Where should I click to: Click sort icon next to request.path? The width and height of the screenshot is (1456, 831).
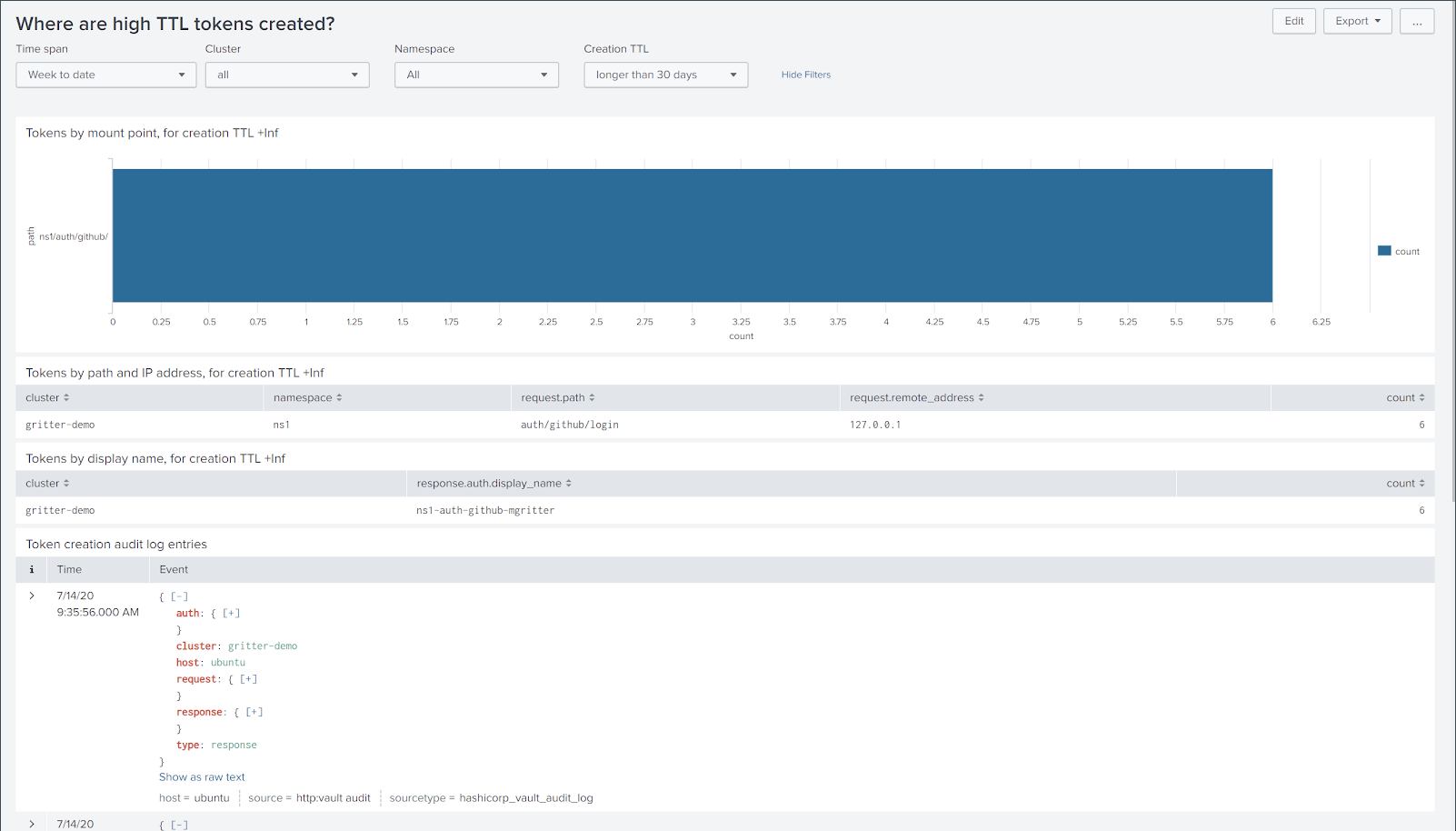coord(593,397)
